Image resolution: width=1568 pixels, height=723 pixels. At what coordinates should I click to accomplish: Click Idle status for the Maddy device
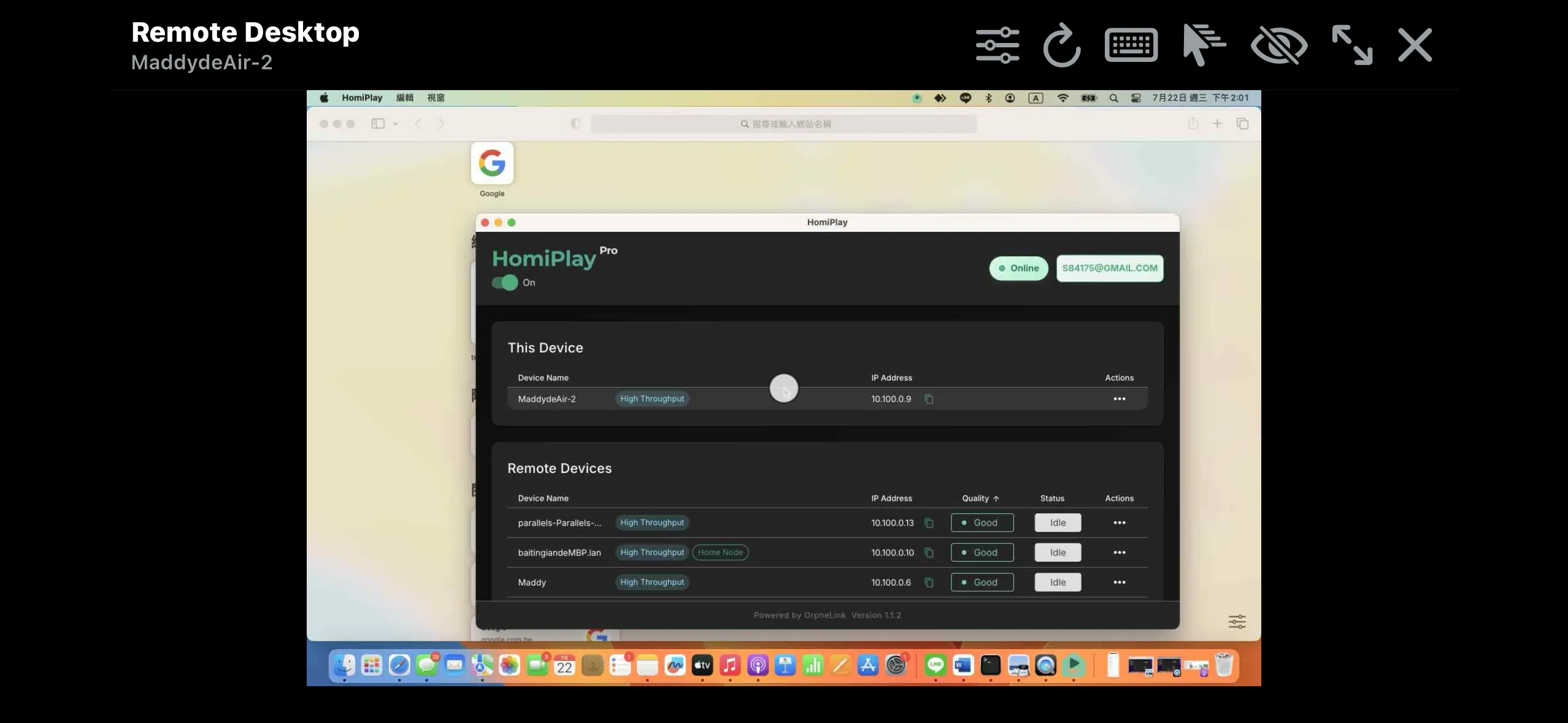click(x=1058, y=583)
